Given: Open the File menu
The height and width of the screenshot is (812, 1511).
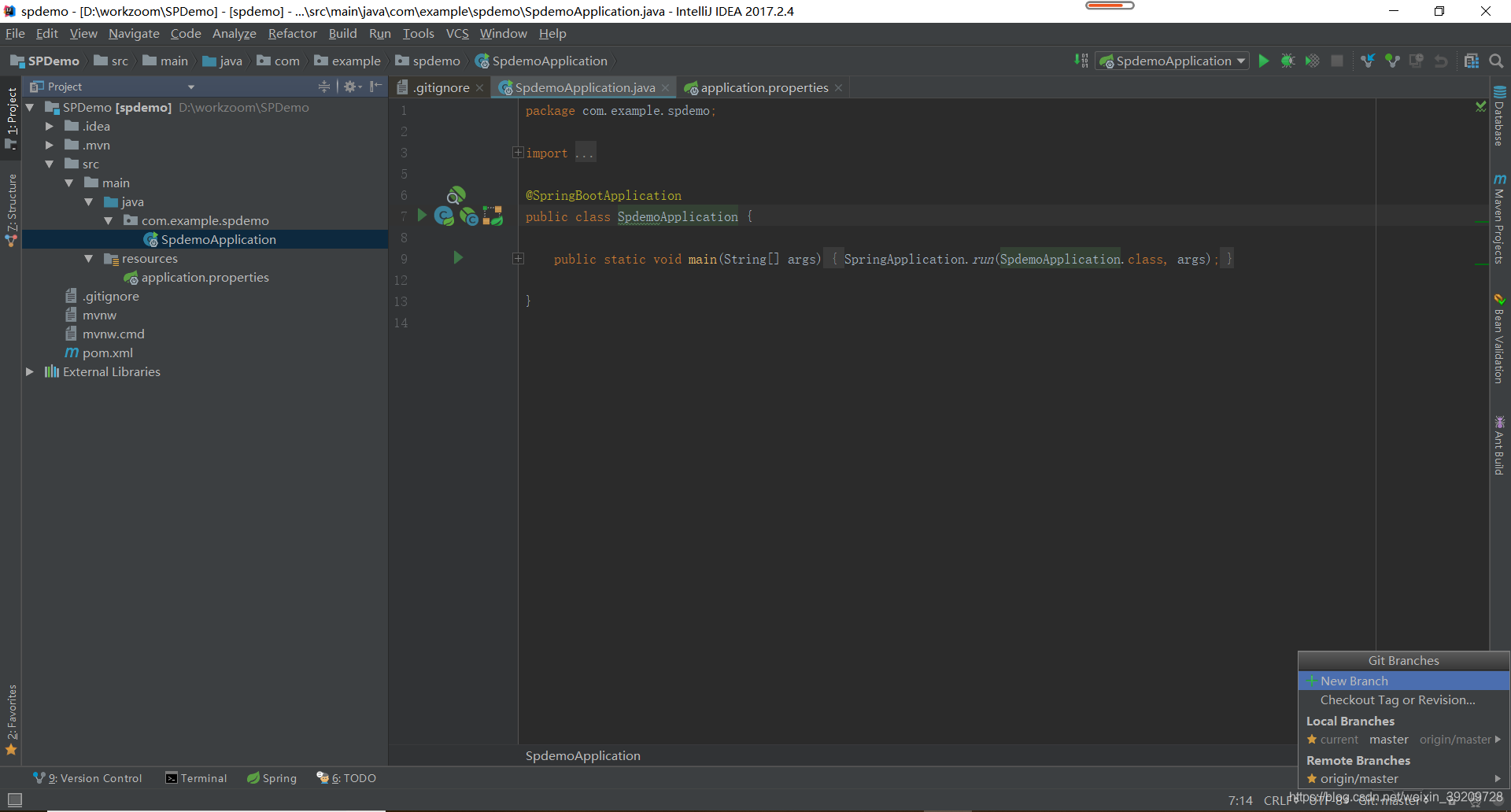Looking at the screenshot, I should click(15, 33).
